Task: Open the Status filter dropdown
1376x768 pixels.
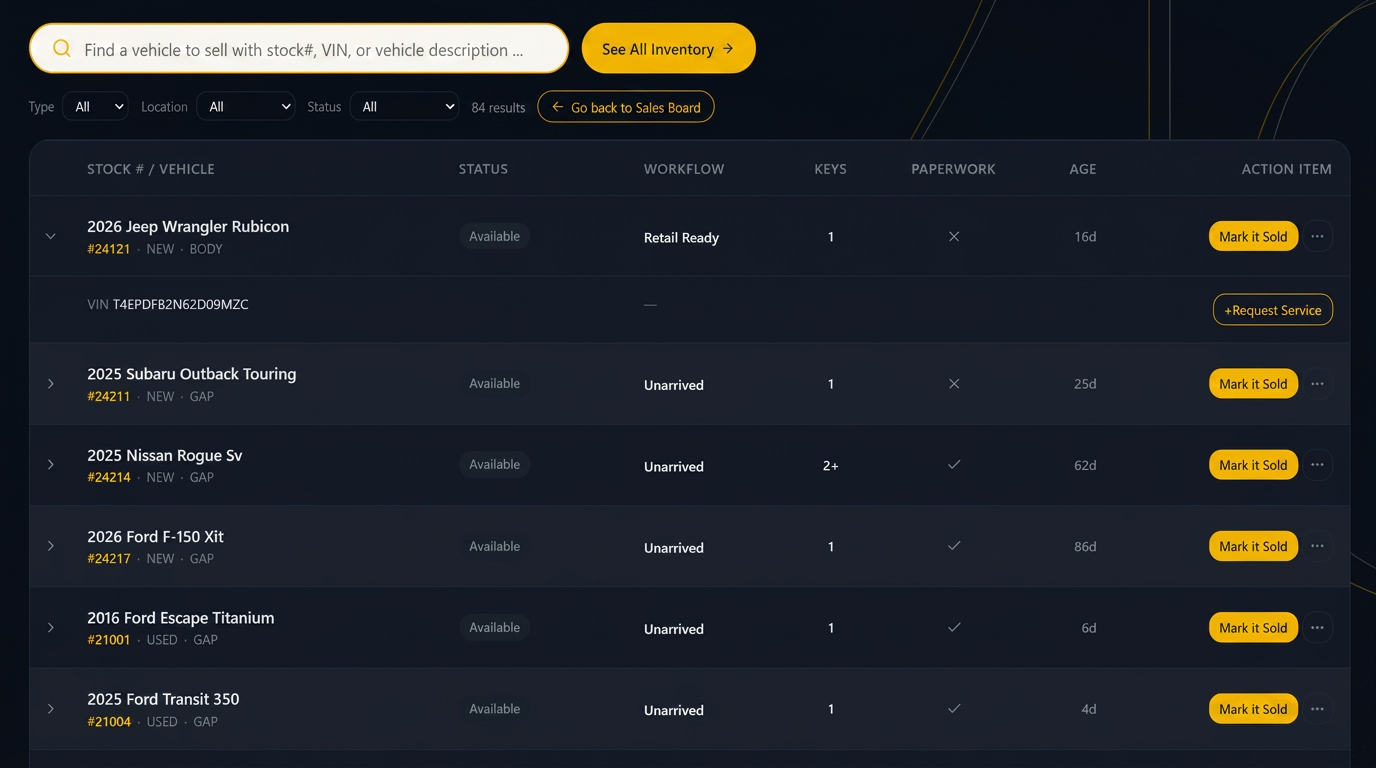Action: 404,107
